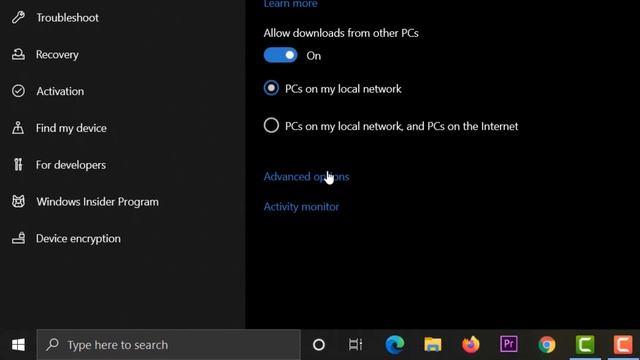
Task: Switch to green Camtasia taskbar icon
Action: point(585,345)
